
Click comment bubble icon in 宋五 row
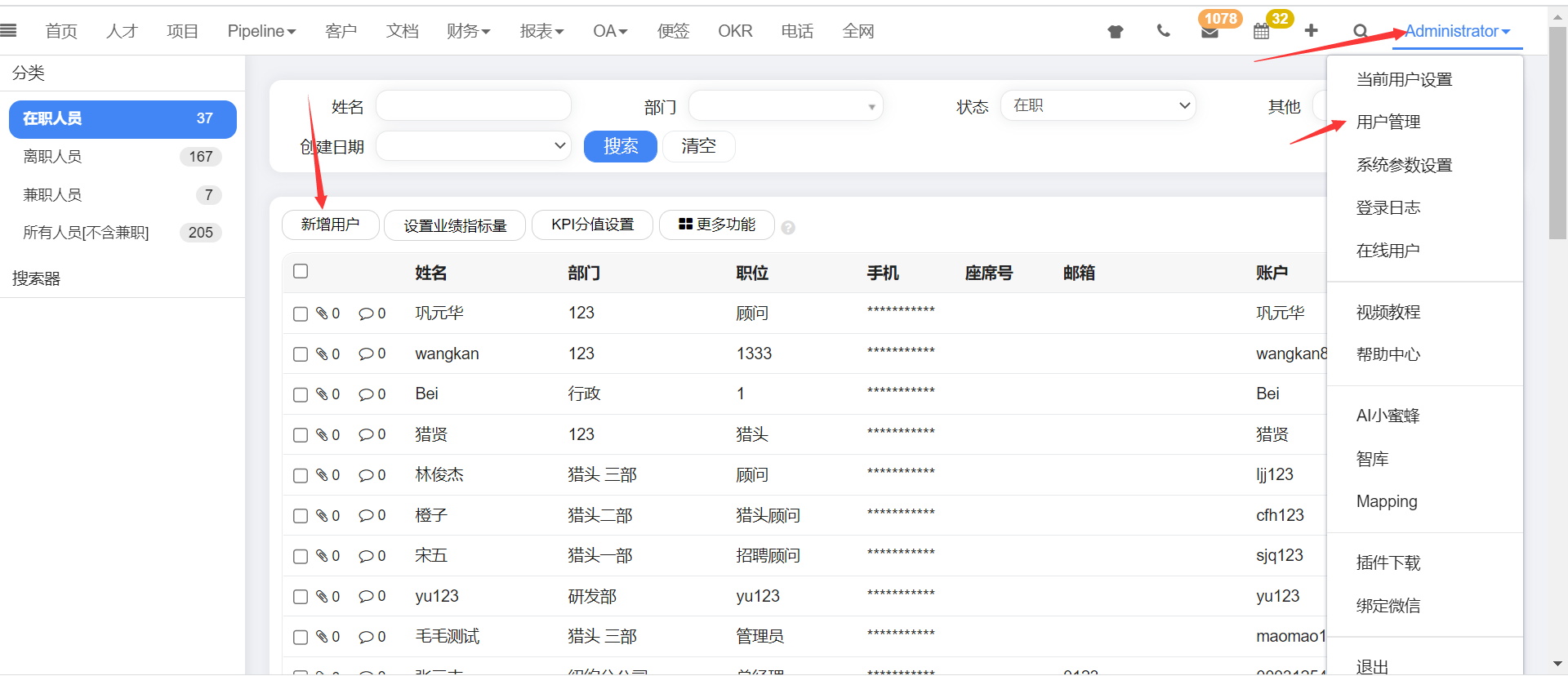(367, 556)
